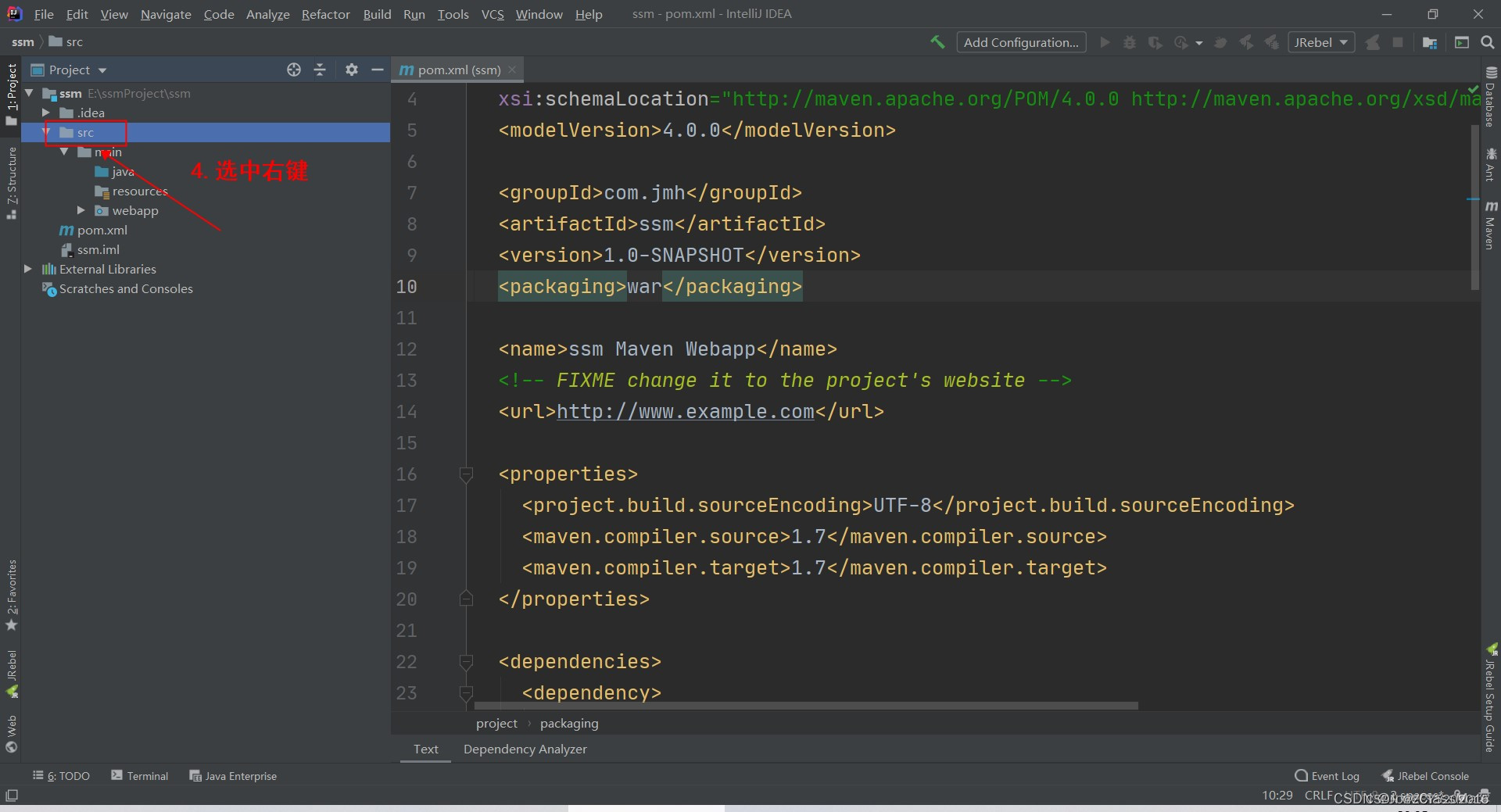Click Run with Coverage icon
This screenshot has width=1501, height=812.
pyautogui.click(x=1155, y=42)
